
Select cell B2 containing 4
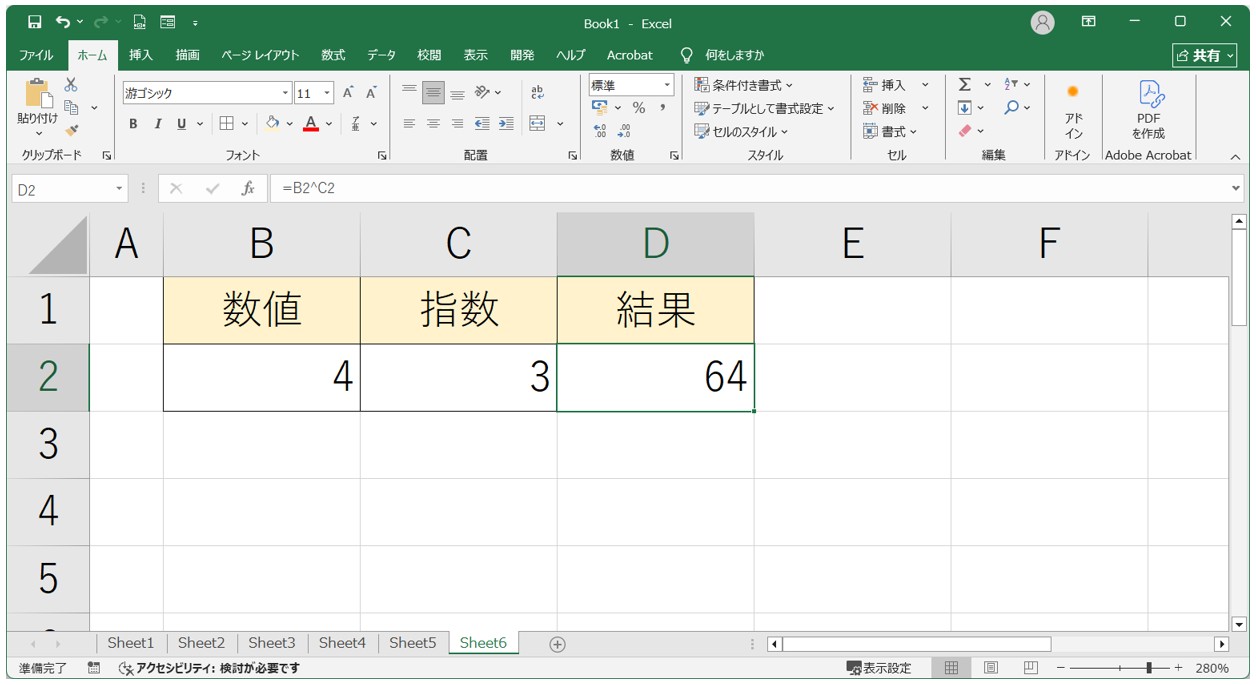[261, 377]
